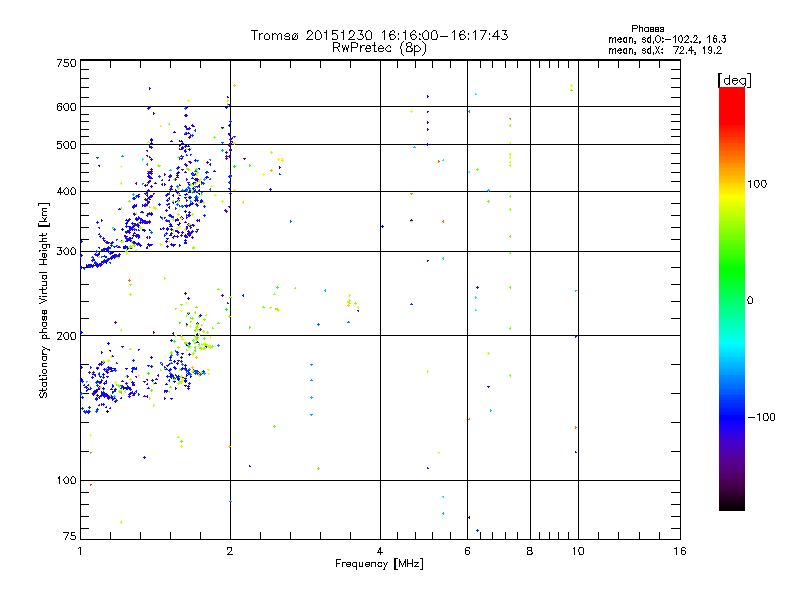This screenshot has height=600, width=800.
Task: Click the '[deg]' colorbar unit label
Action: (734, 80)
